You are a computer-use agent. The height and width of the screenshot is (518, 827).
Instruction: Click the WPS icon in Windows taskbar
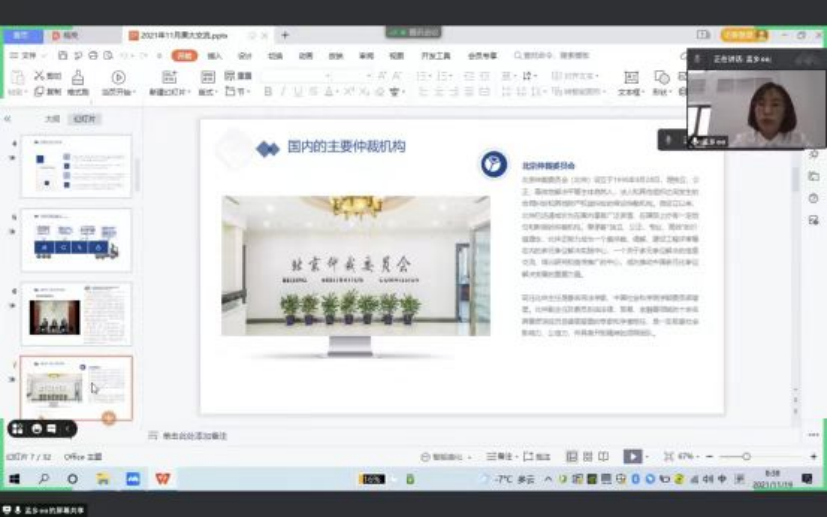[x=162, y=479]
